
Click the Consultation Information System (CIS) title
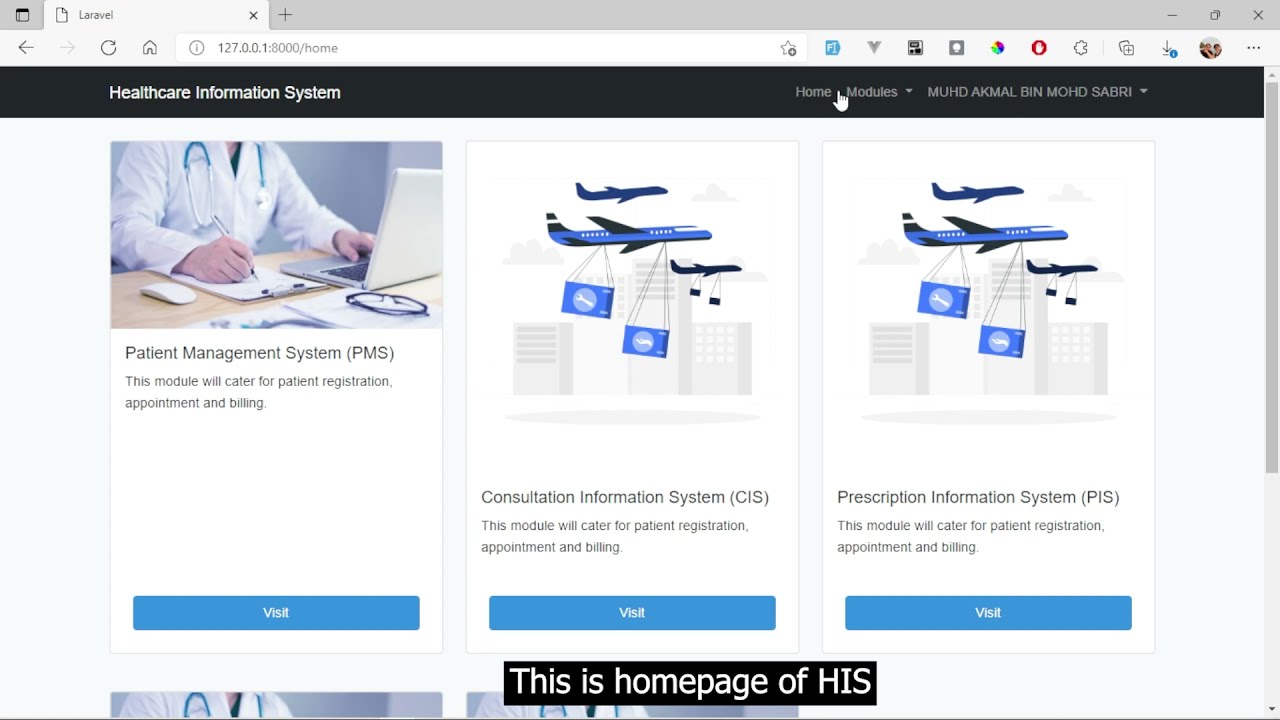pos(625,497)
